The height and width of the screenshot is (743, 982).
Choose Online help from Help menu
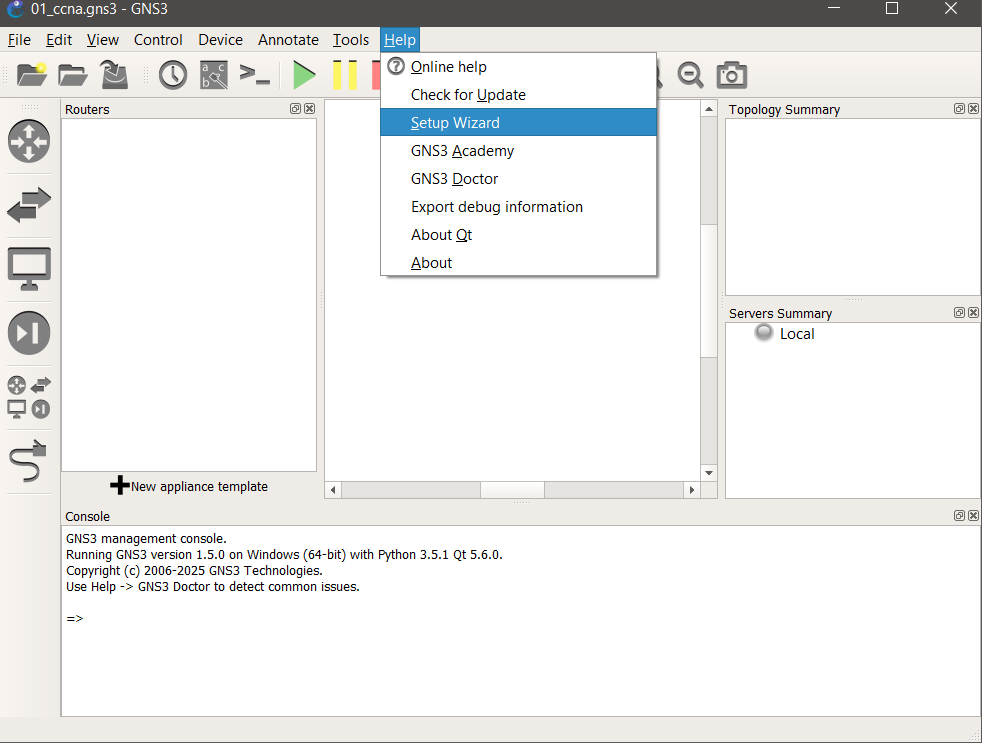point(518,66)
